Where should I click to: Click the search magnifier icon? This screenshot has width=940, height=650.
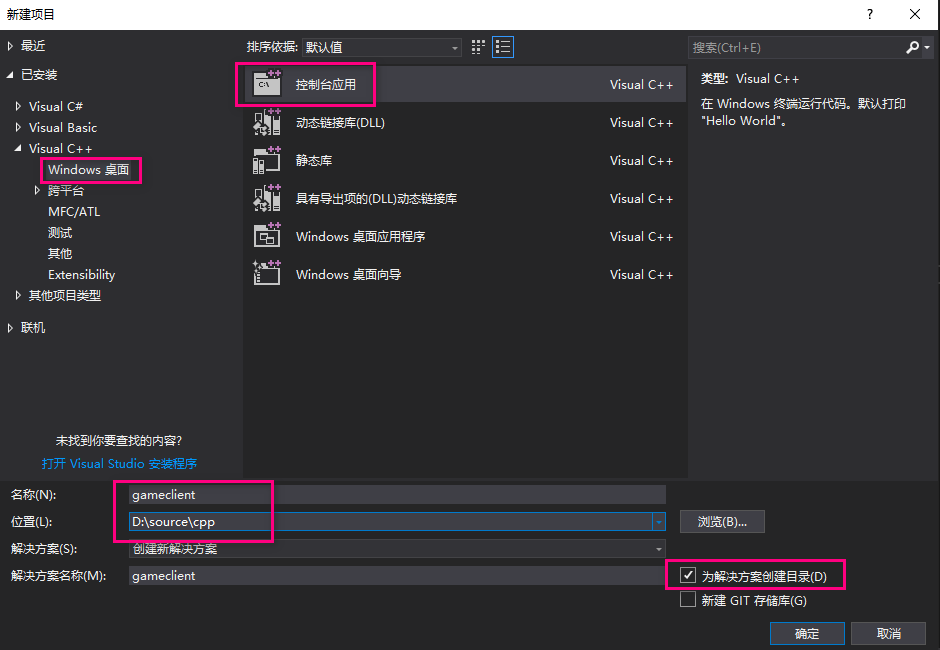[x=912, y=47]
